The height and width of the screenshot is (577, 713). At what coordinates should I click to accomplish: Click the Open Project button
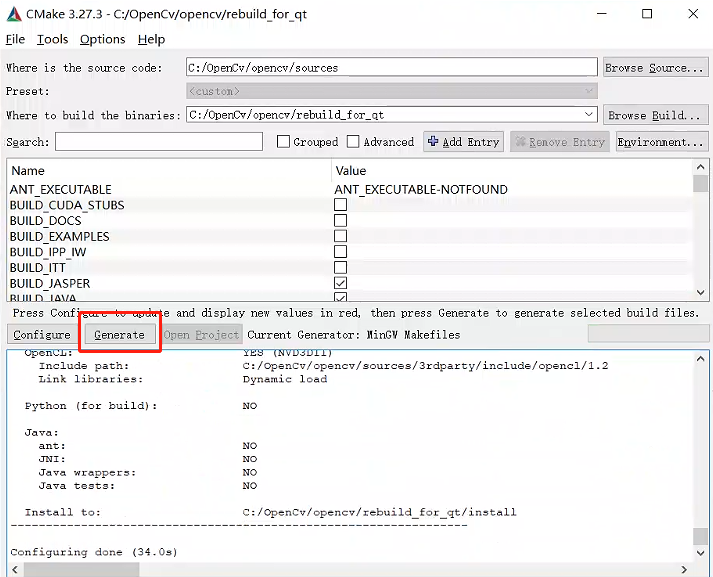tap(201, 335)
